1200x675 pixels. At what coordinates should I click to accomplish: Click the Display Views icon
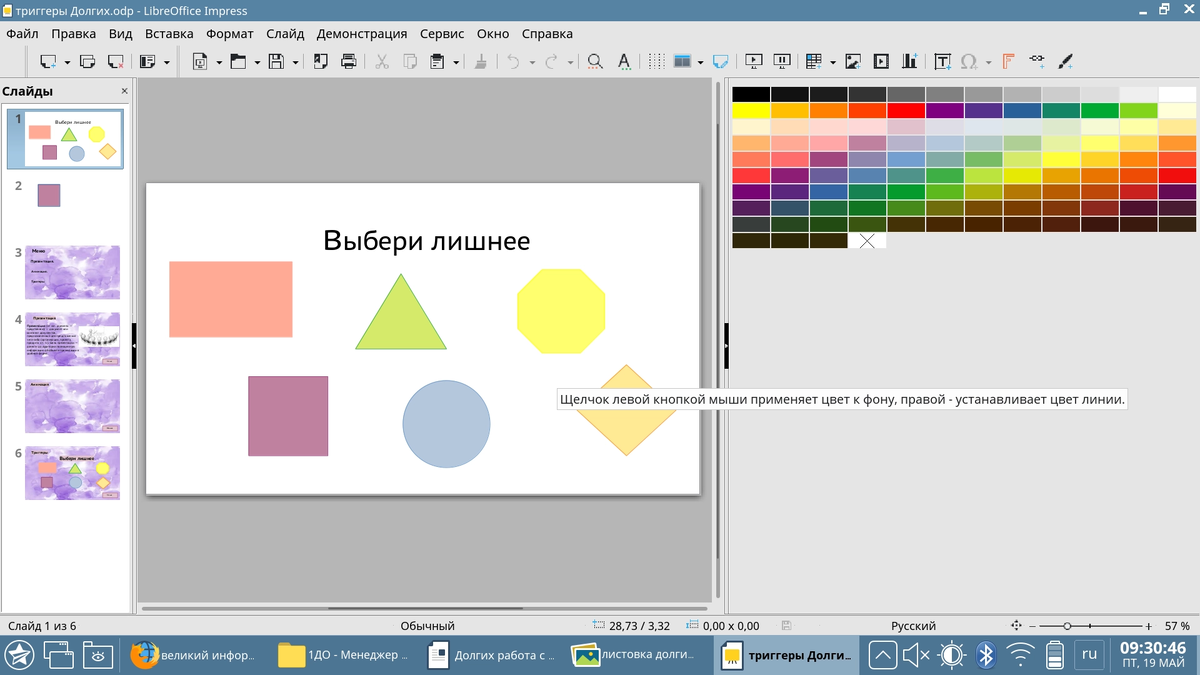click(683, 61)
